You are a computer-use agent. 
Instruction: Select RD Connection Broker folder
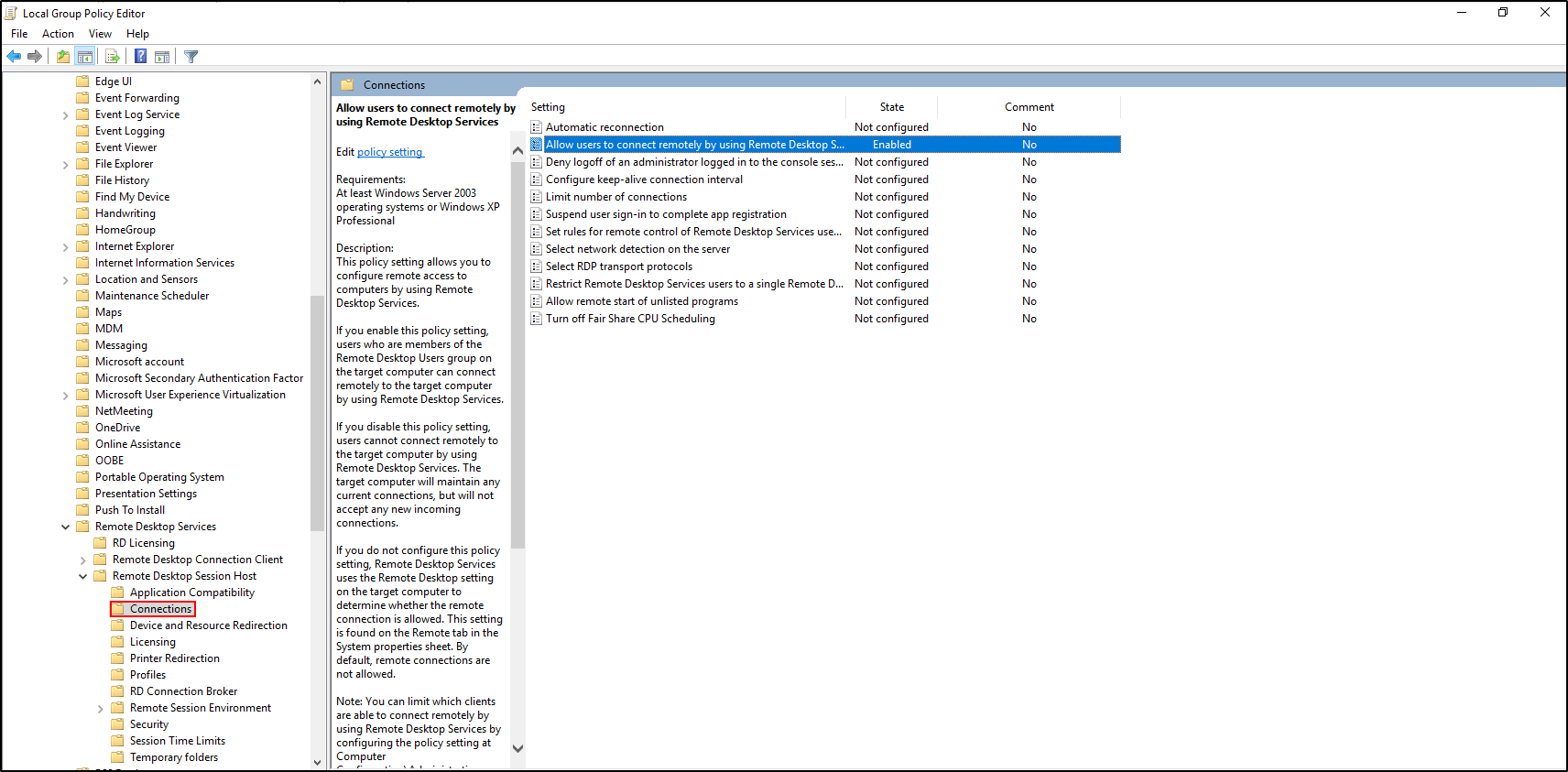tap(183, 691)
